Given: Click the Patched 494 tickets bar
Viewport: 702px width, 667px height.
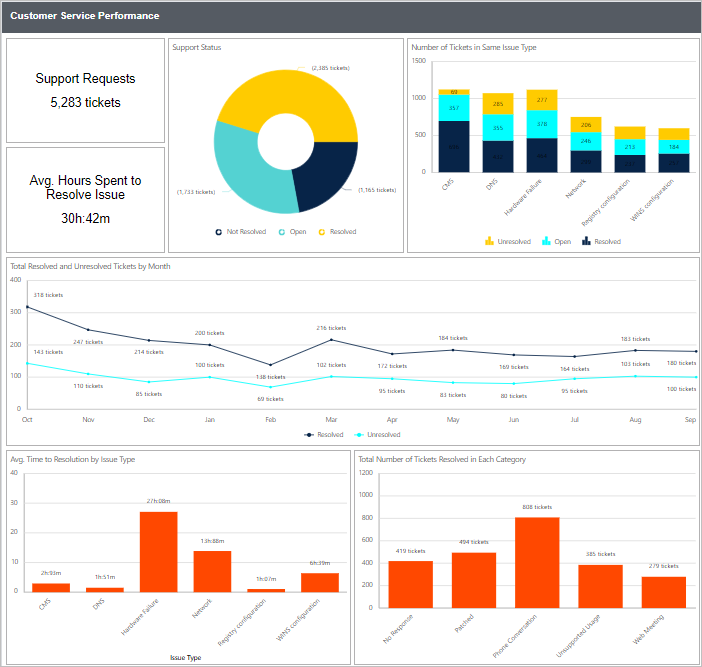Looking at the screenshot, I should (x=474, y=580).
